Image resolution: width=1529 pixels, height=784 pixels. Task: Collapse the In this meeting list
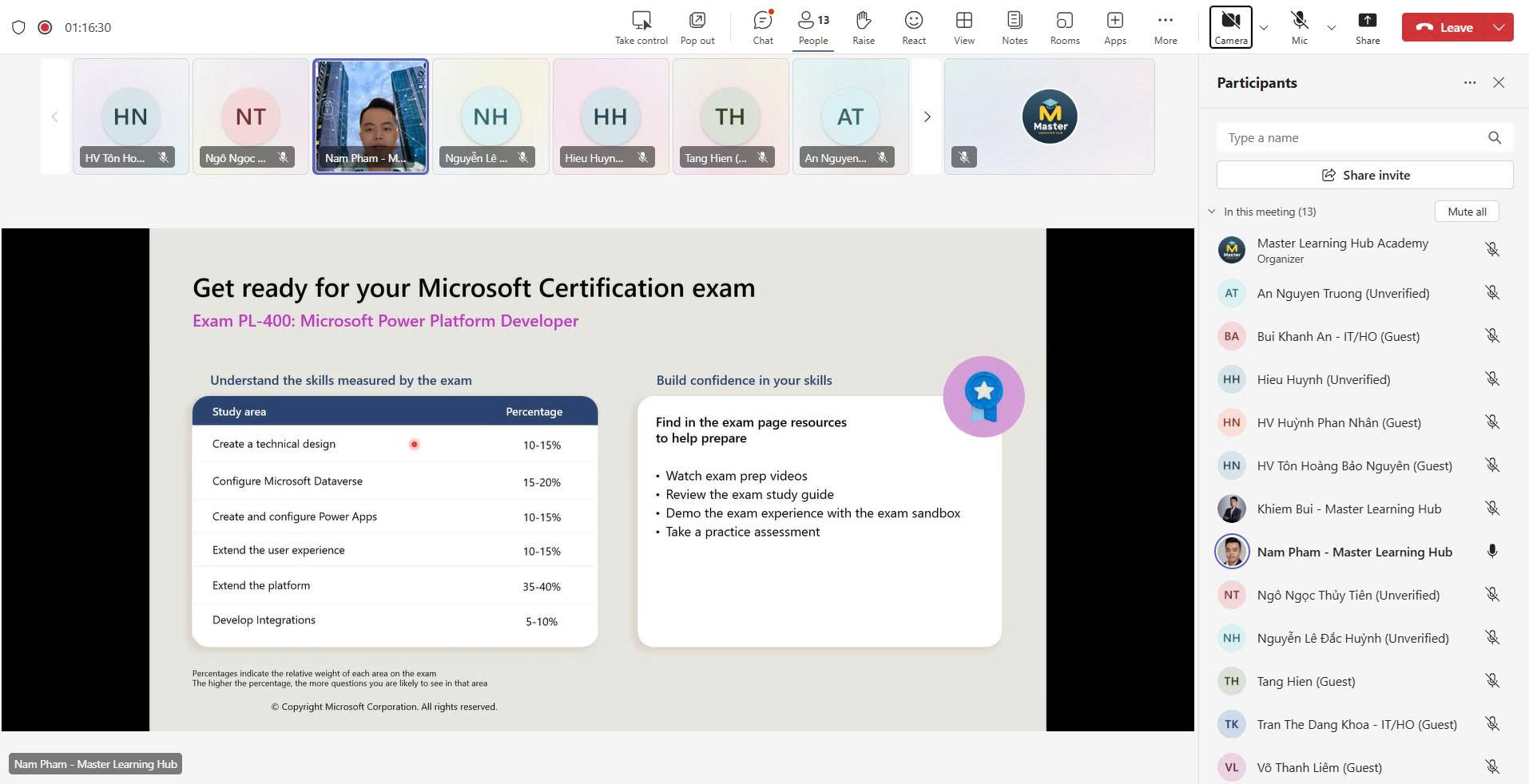coord(1212,212)
